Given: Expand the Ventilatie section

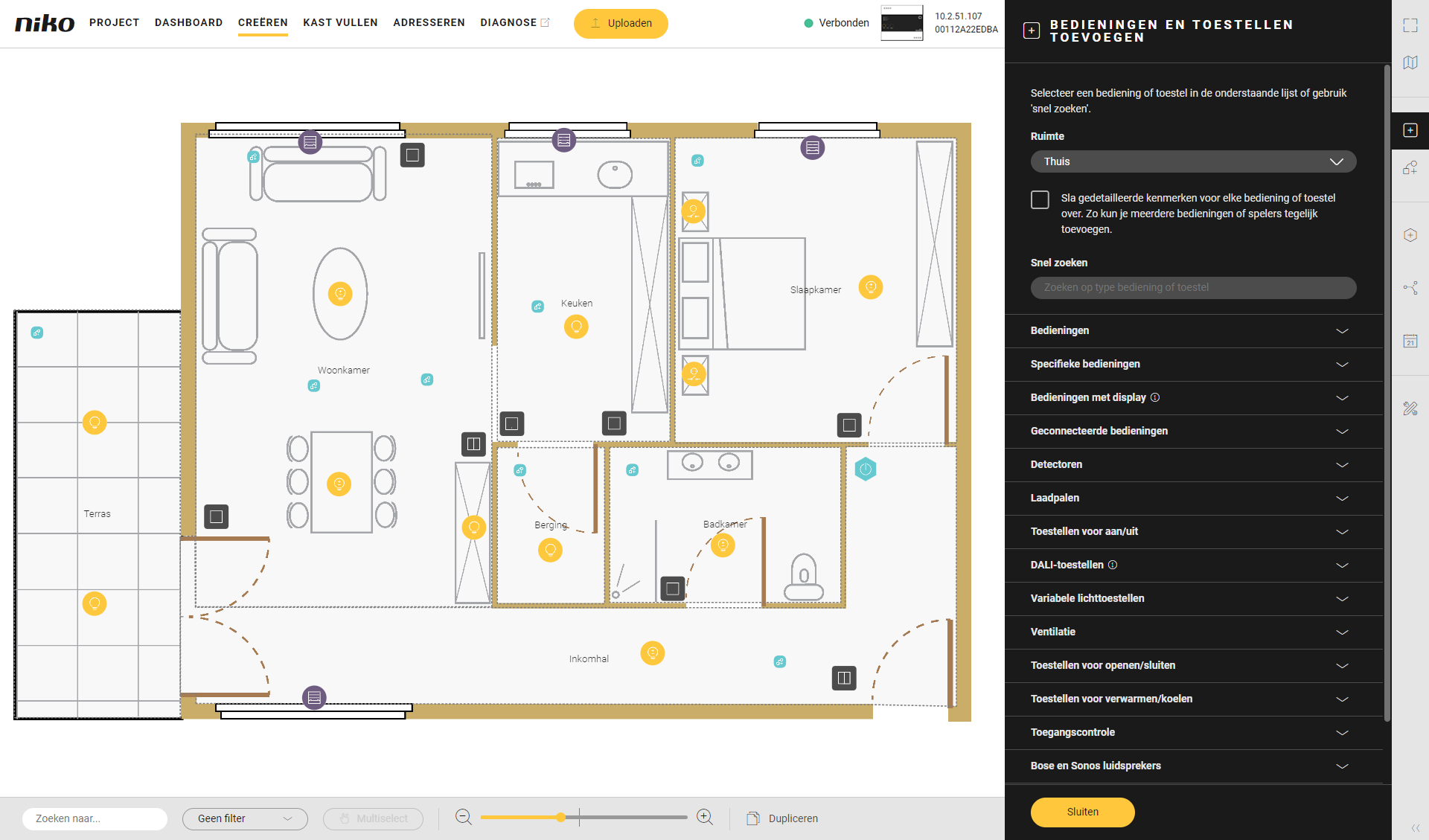Looking at the screenshot, I should [x=1193, y=632].
